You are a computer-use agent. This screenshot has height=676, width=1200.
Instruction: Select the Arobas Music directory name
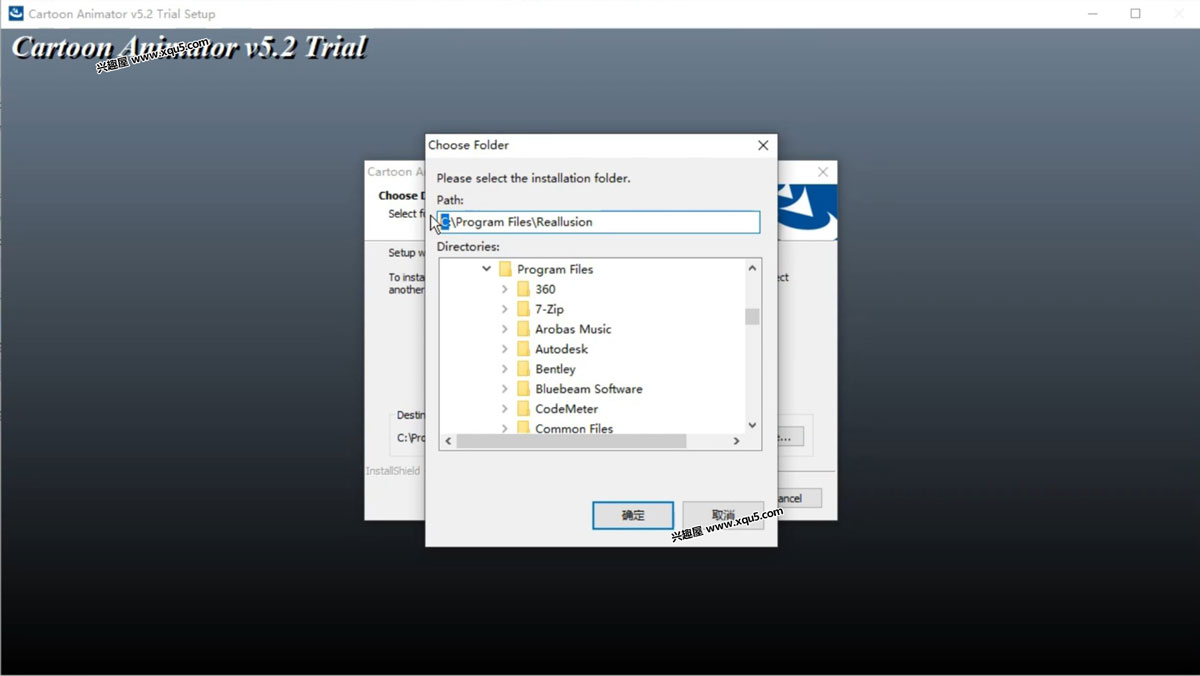[573, 329]
